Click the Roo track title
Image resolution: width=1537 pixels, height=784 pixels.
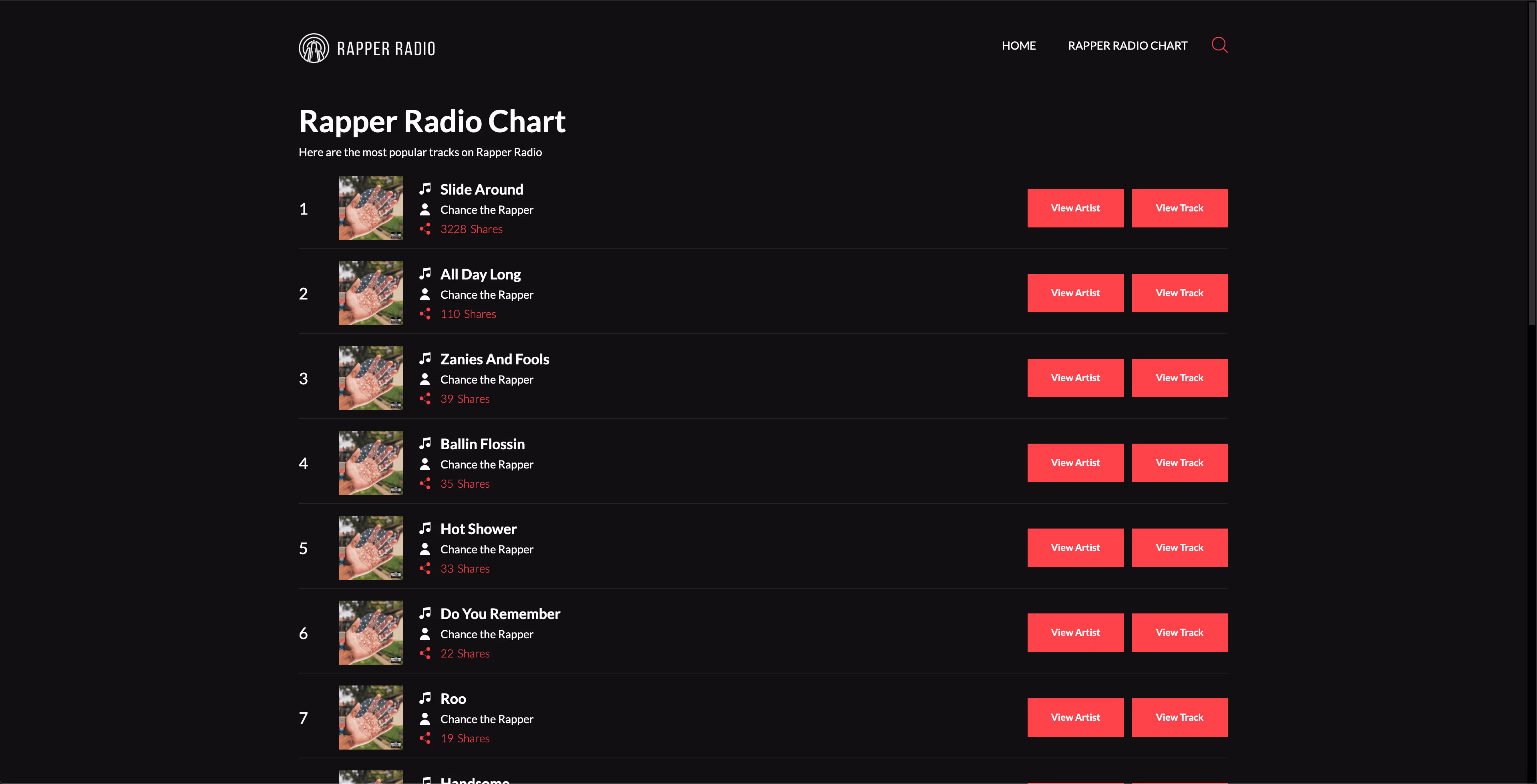(453, 699)
